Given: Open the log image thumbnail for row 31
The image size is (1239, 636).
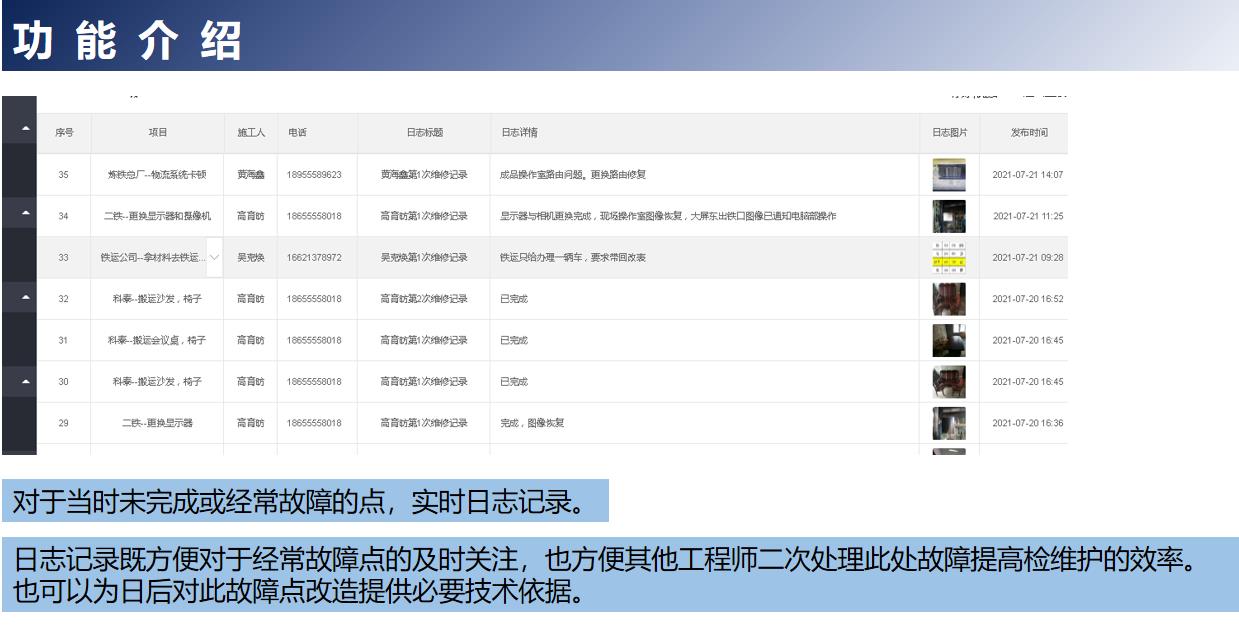Looking at the screenshot, I should 948,340.
